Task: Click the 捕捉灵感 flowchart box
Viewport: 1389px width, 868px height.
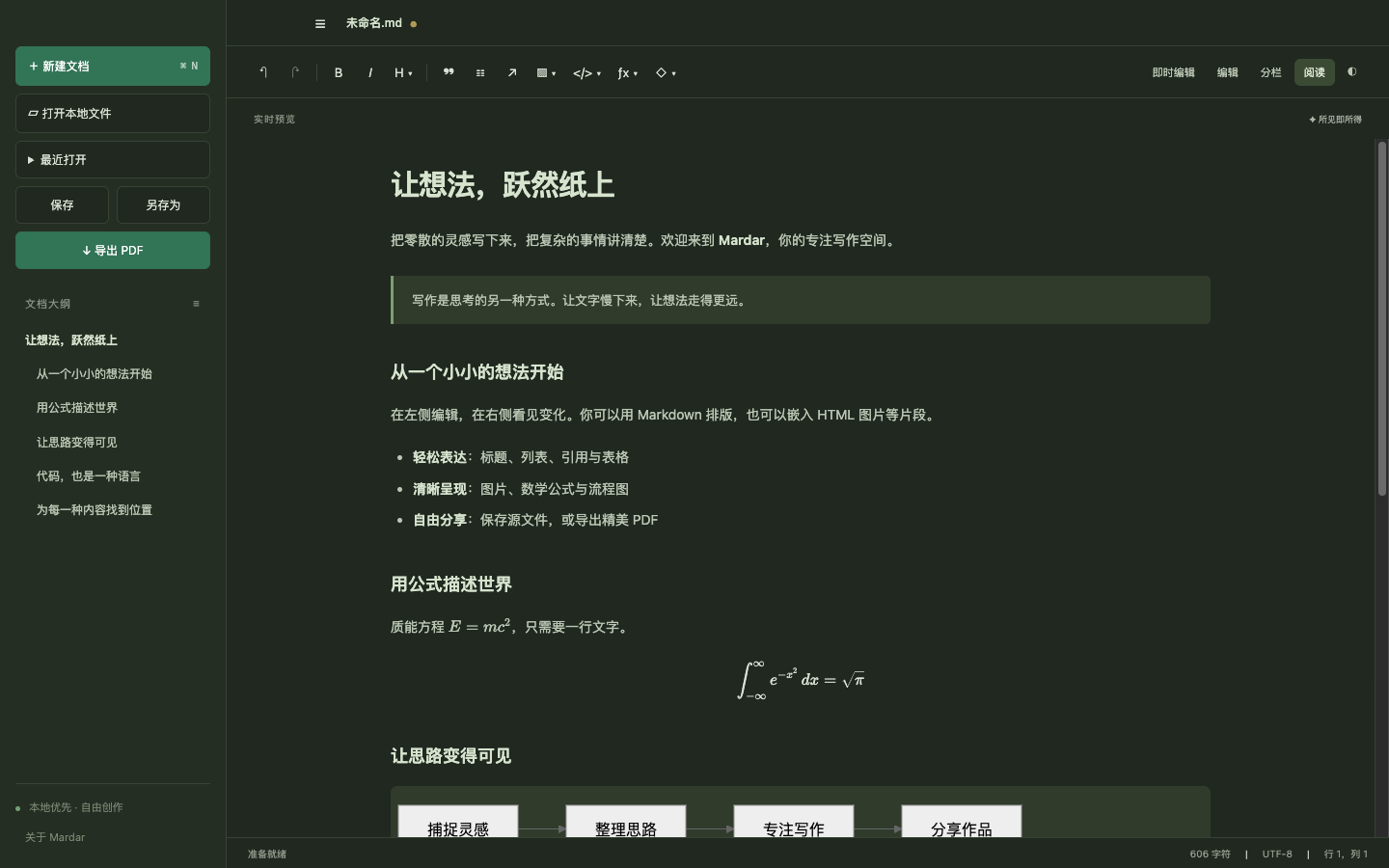Action: tap(458, 822)
